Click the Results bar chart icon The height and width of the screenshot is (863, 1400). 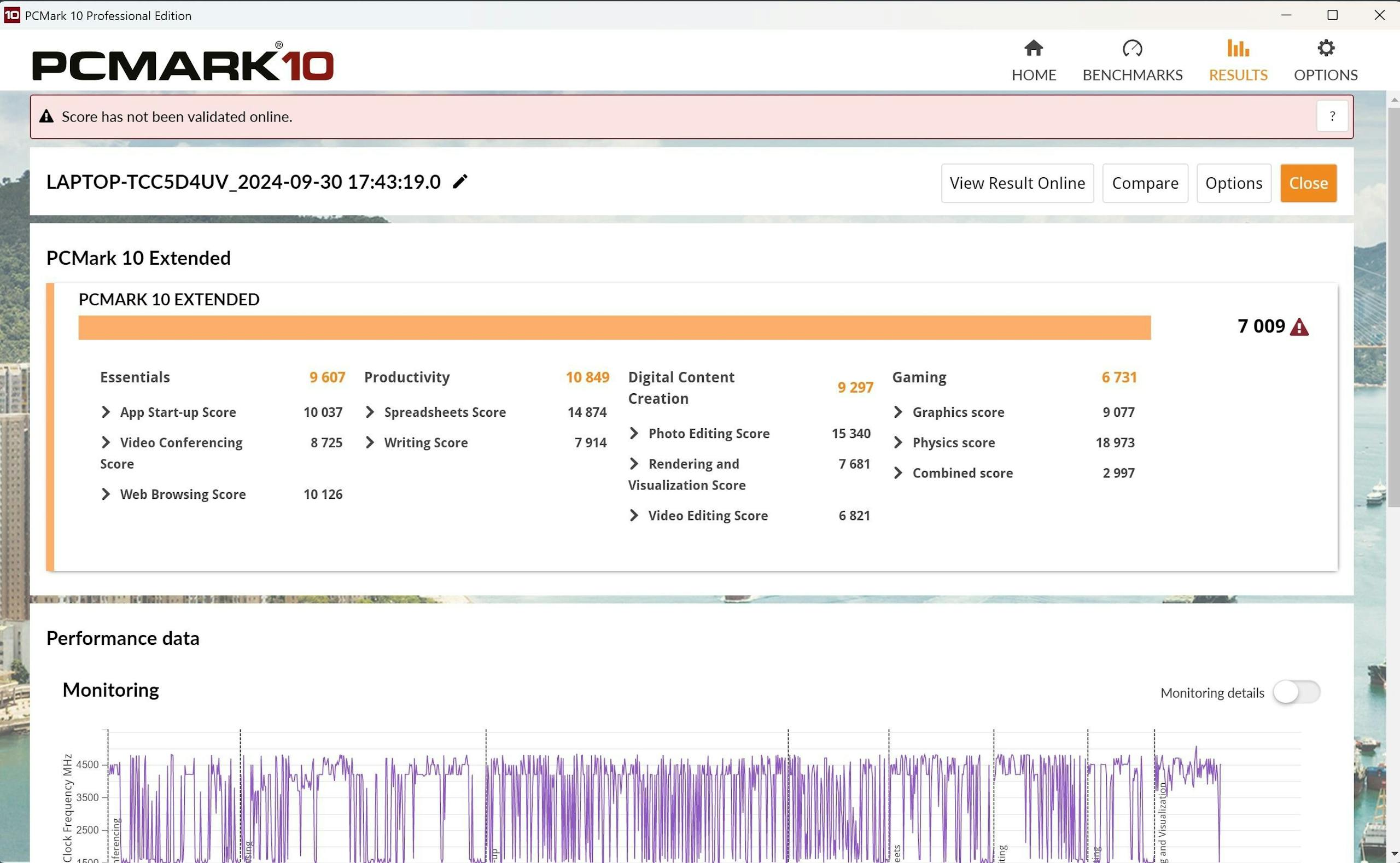pos(1238,48)
